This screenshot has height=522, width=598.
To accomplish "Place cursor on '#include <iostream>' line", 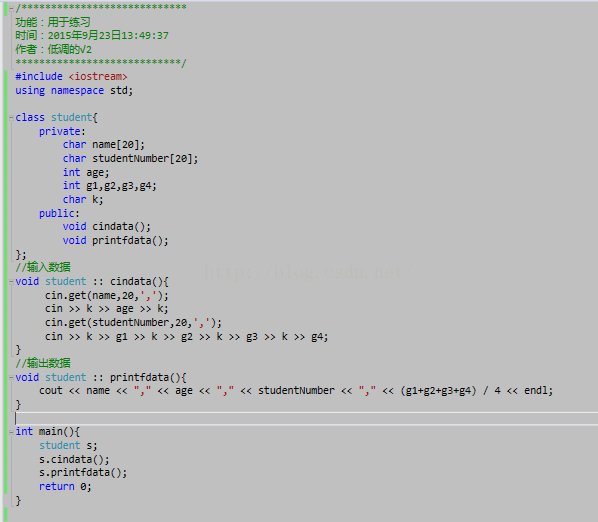I will coord(71,77).
